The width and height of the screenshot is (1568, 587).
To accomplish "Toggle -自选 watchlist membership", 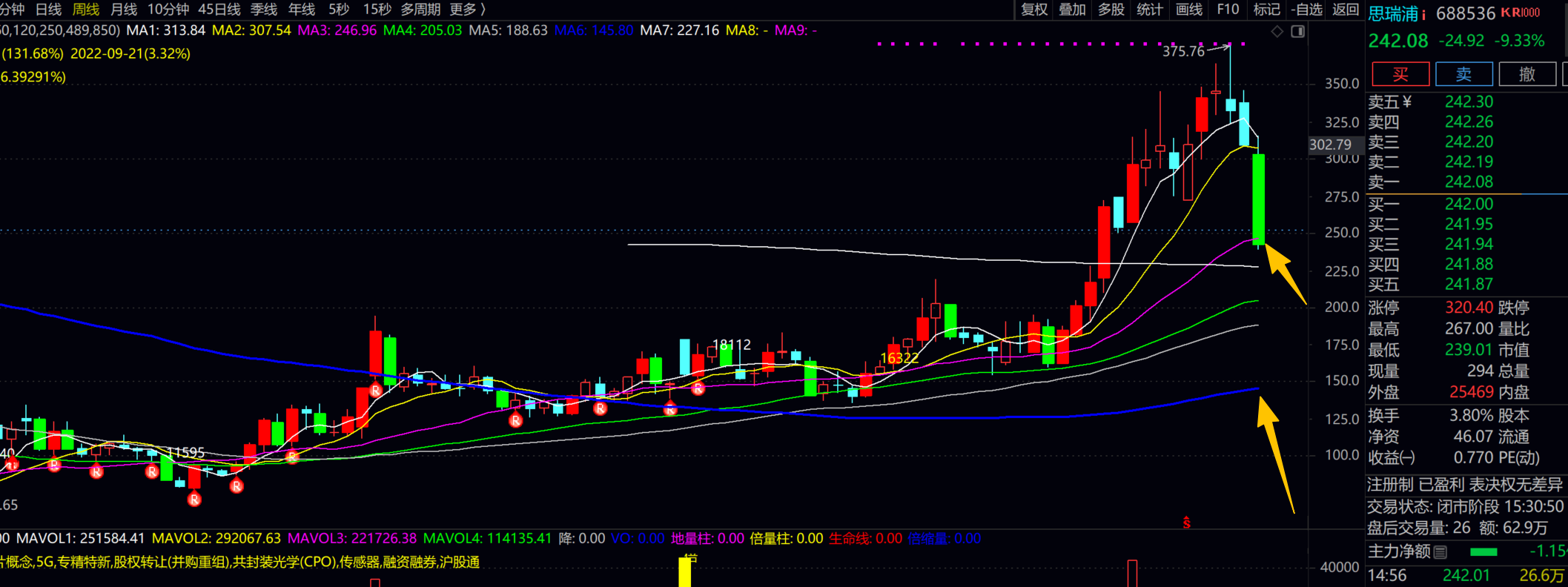I will (1306, 10).
